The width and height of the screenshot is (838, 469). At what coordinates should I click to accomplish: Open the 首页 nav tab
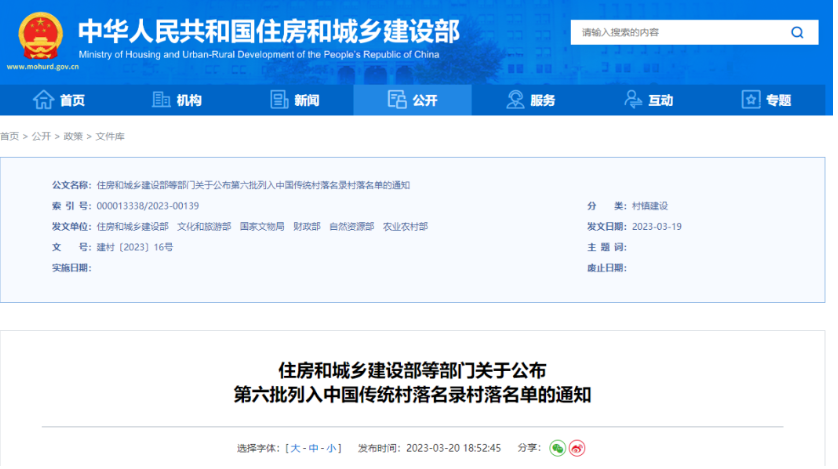tap(59, 100)
